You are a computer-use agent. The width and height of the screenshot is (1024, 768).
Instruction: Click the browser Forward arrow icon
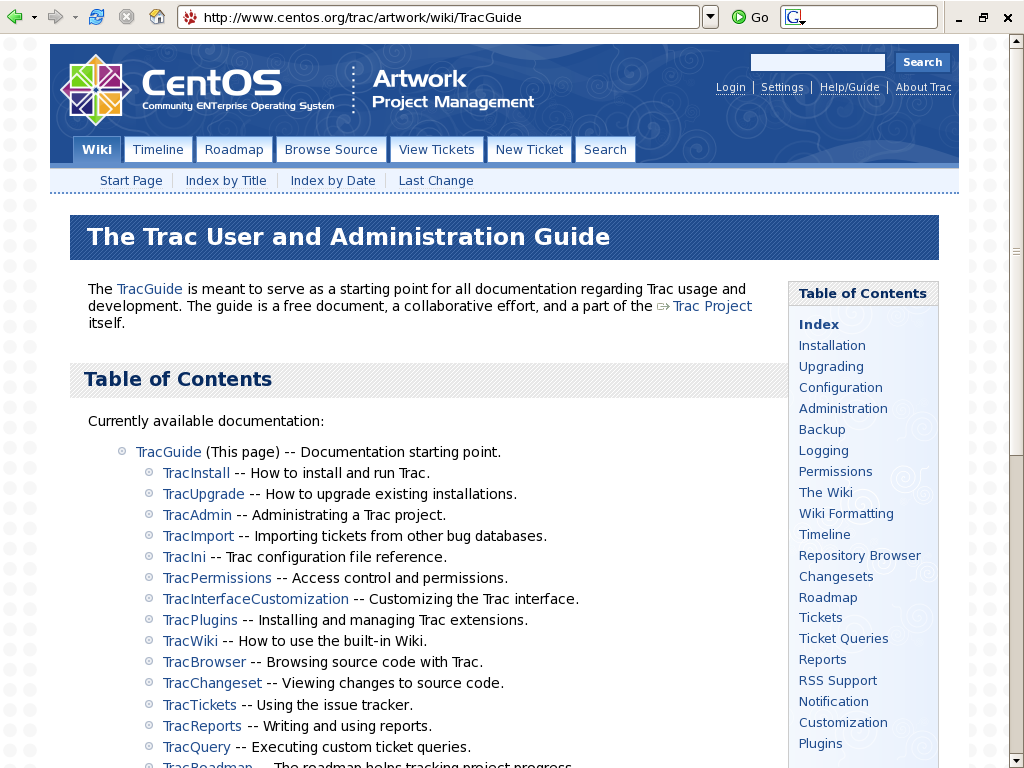(56, 17)
